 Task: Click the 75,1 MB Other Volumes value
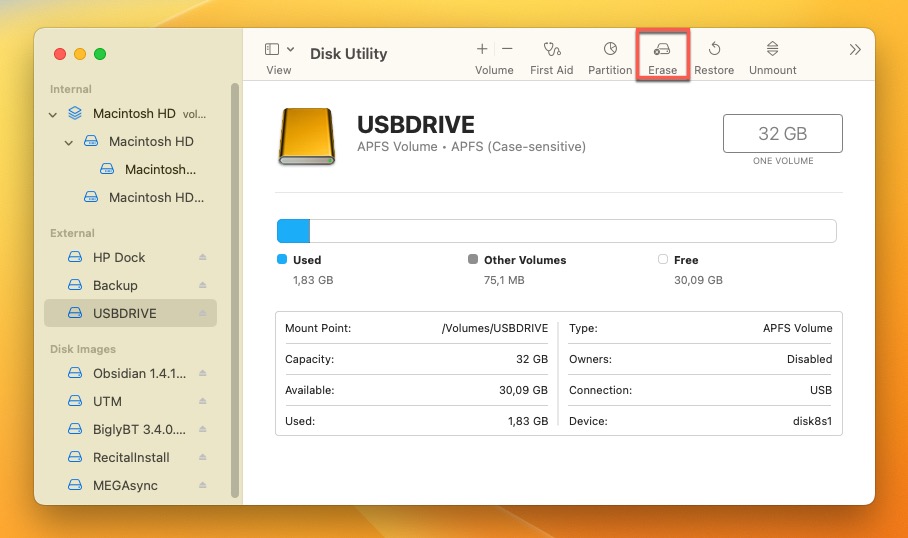click(504, 280)
